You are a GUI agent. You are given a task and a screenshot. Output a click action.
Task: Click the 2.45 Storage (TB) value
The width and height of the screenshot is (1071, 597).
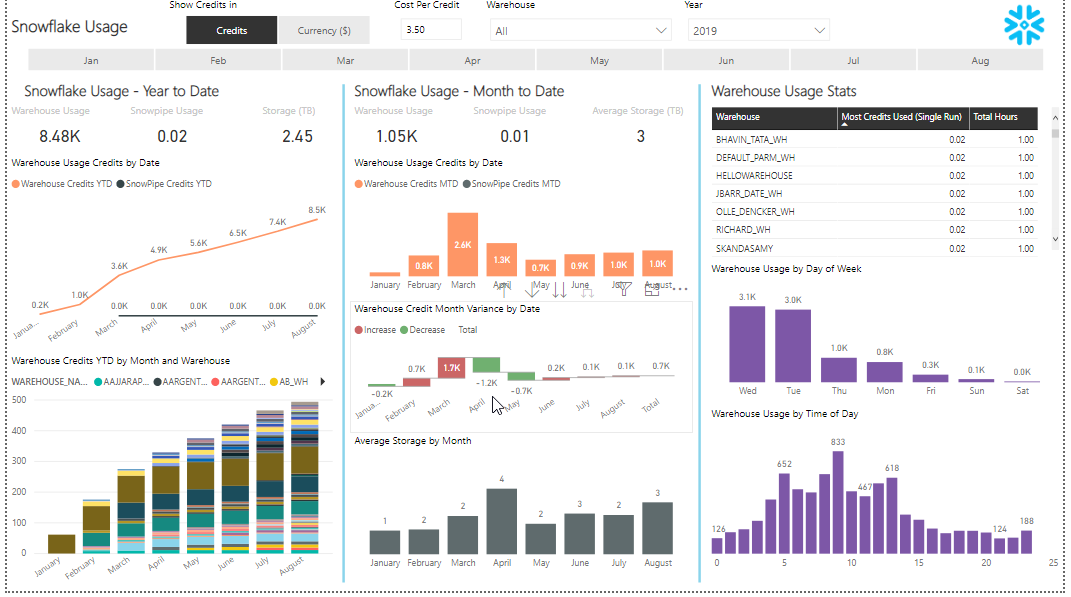coord(297,137)
